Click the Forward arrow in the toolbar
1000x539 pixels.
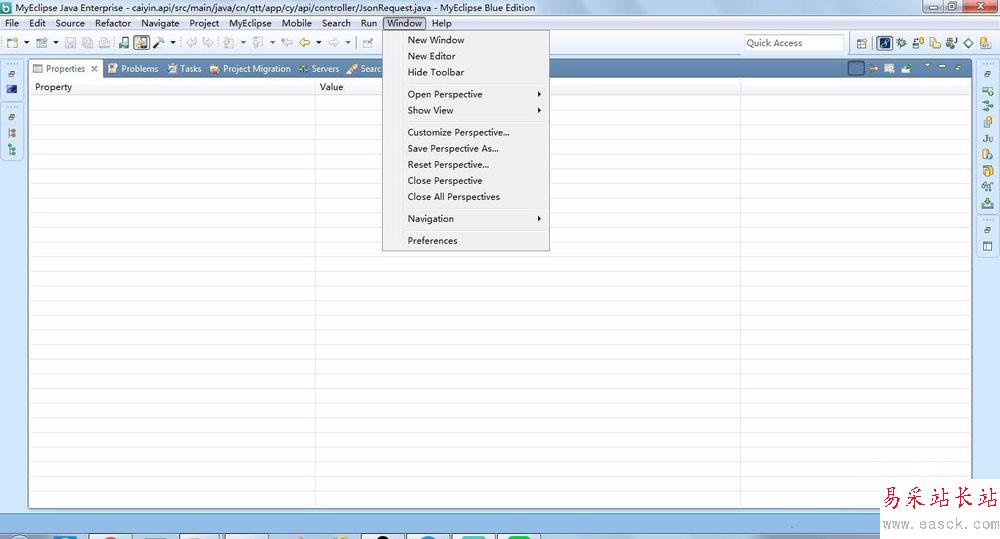pyautogui.click(x=334, y=43)
